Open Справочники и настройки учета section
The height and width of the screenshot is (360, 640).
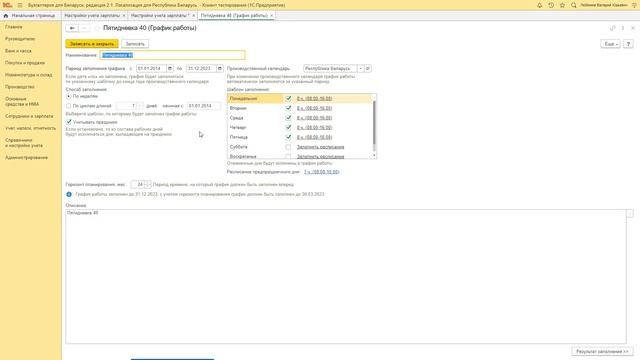pyautogui.click(x=24, y=143)
